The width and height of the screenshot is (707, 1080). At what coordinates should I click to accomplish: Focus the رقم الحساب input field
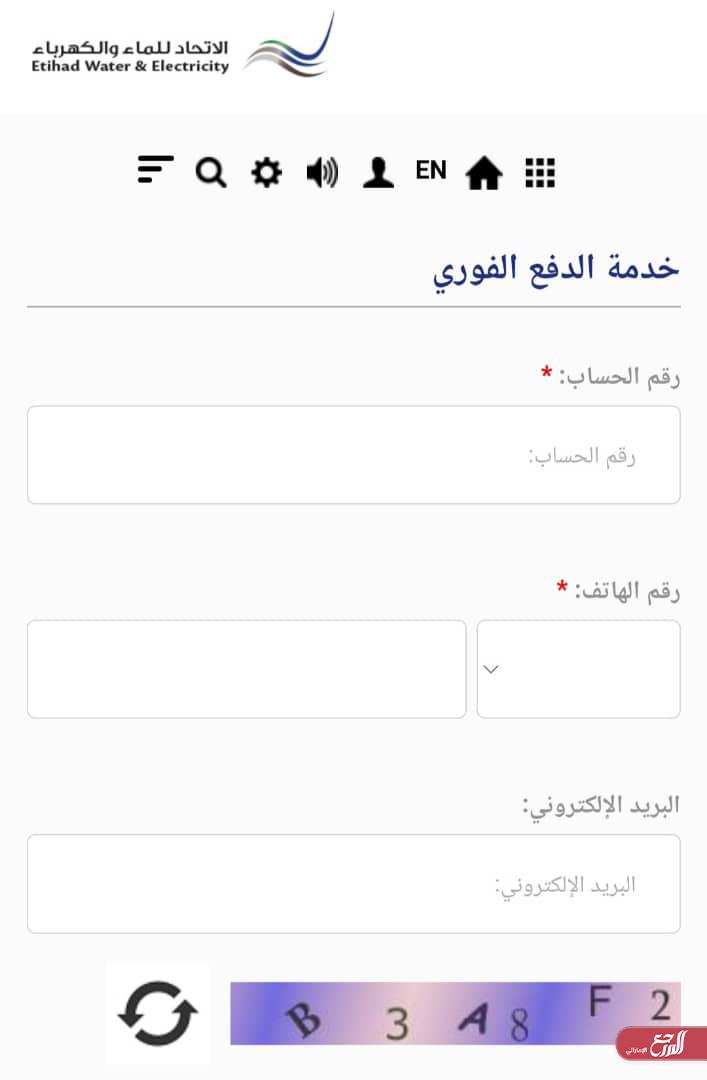click(353, 455)
